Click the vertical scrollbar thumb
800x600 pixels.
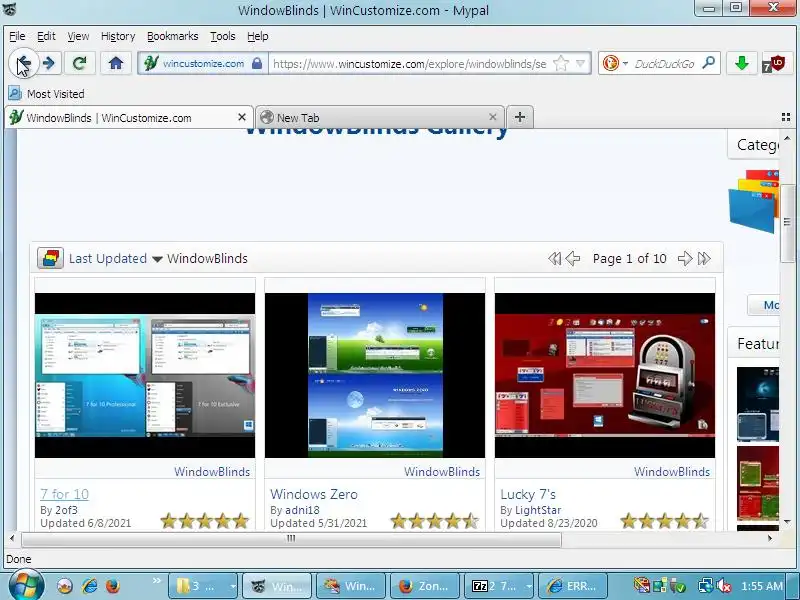point(786,222)
